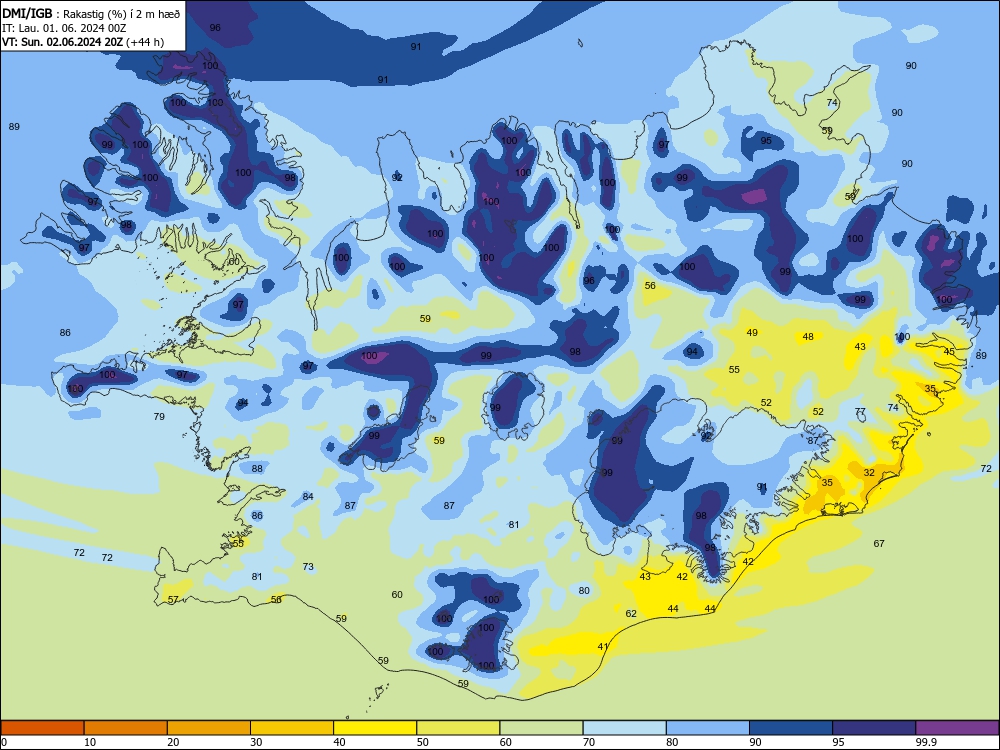The height and width of the screenshot is (750, 1000).
Task: Click the map value '84'
Action: (x=308, y=496)
